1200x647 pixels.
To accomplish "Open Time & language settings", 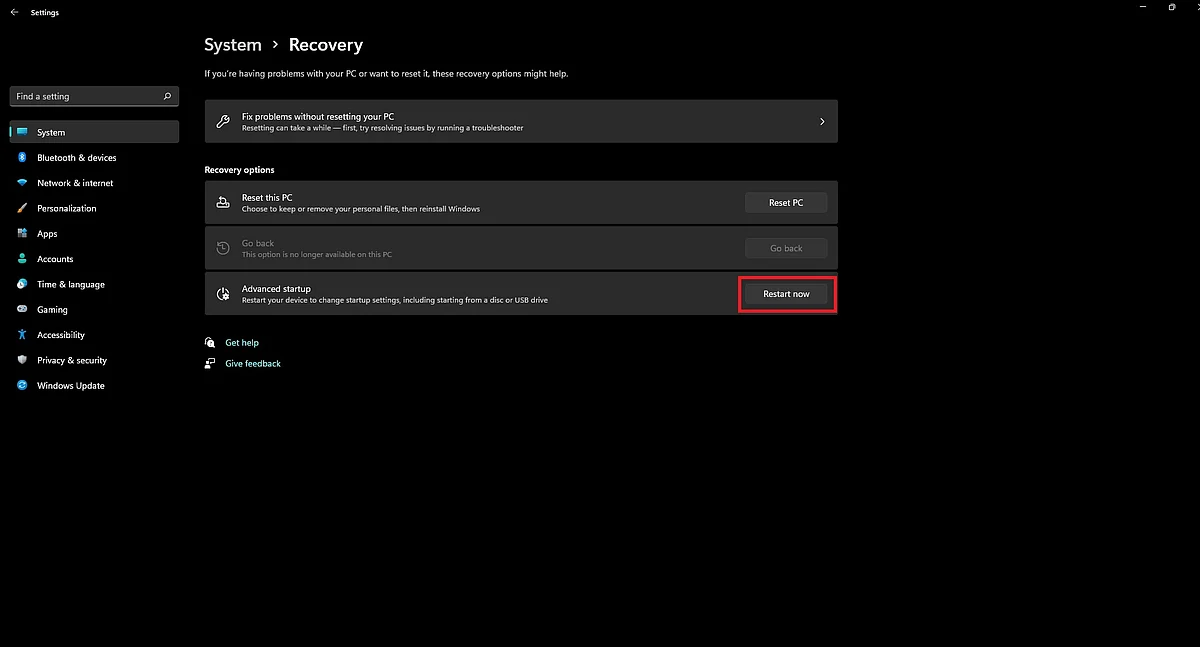I will pyautogui.click(x=94, y=284).
